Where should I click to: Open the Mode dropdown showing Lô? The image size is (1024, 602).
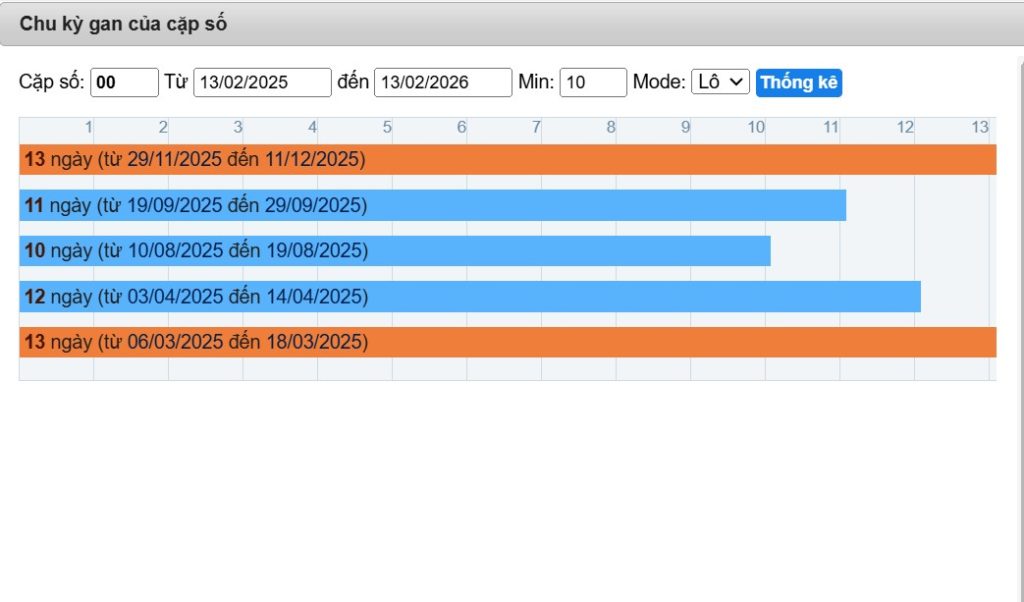720,82
